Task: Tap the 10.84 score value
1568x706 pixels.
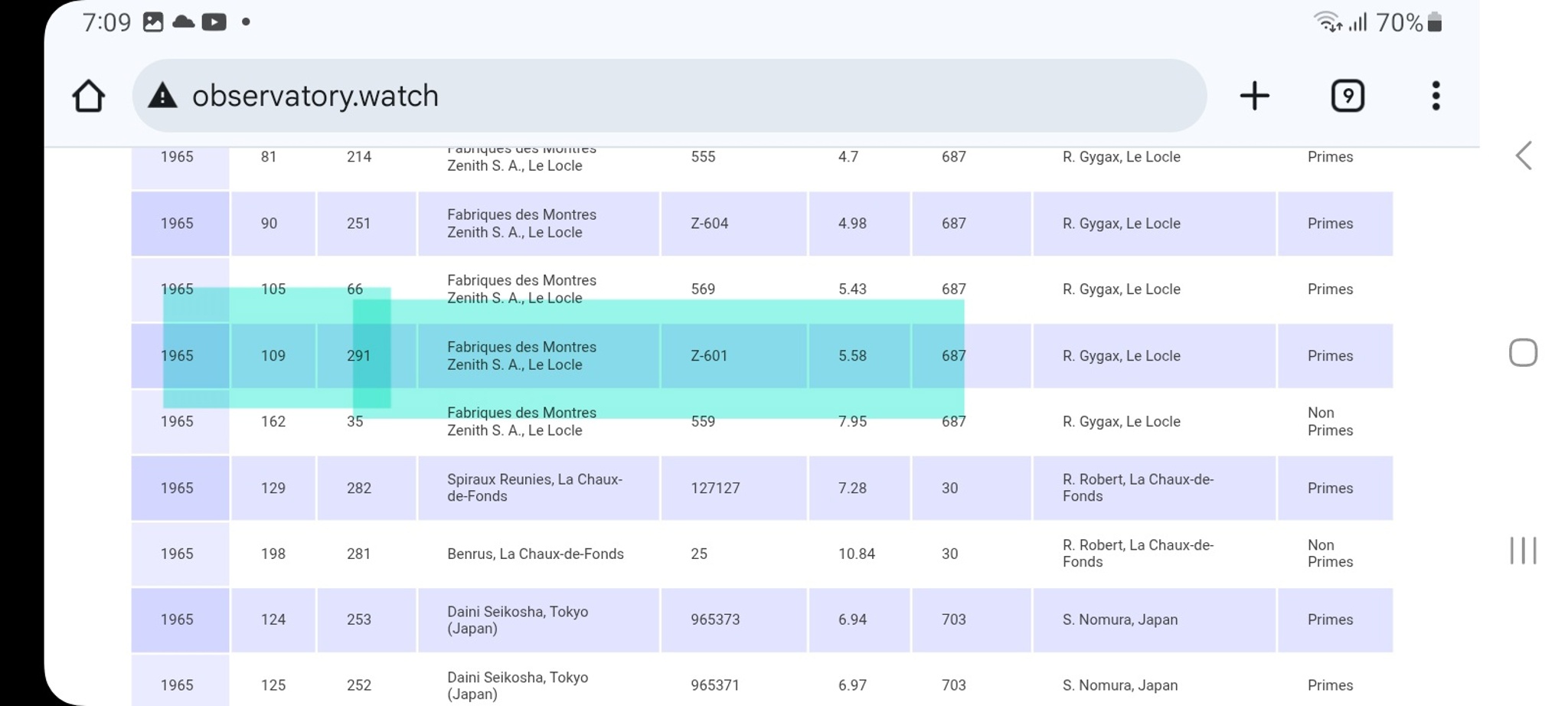Action: (856, 554)
